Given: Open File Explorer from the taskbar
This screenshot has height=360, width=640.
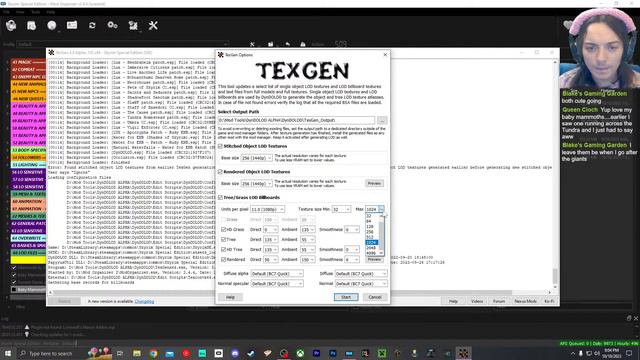Looking at the screenshot, I should 137,353.
